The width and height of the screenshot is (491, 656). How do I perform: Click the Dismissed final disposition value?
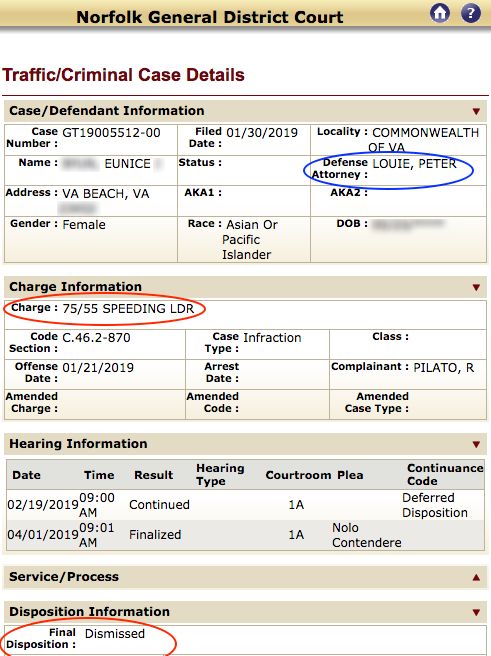click(115, 633)
